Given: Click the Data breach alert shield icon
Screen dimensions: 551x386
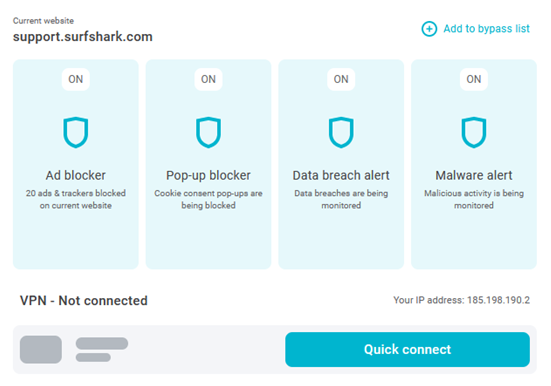Looking at the screenshot, I should point(341,132).
